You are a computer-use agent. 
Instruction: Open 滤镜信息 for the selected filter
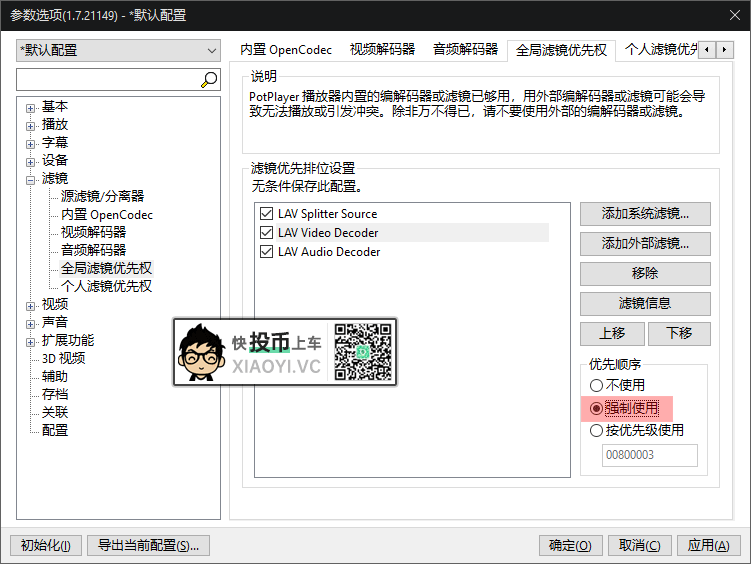pyautogui.click(x=645, y=304)
